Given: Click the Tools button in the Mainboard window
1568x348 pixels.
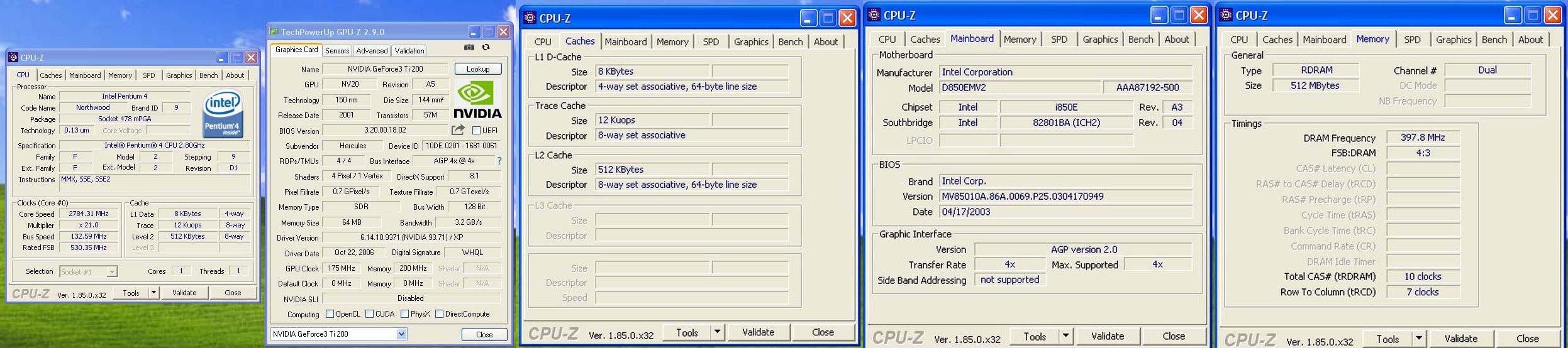Looking at the screenshot, I should (1034, 336).
